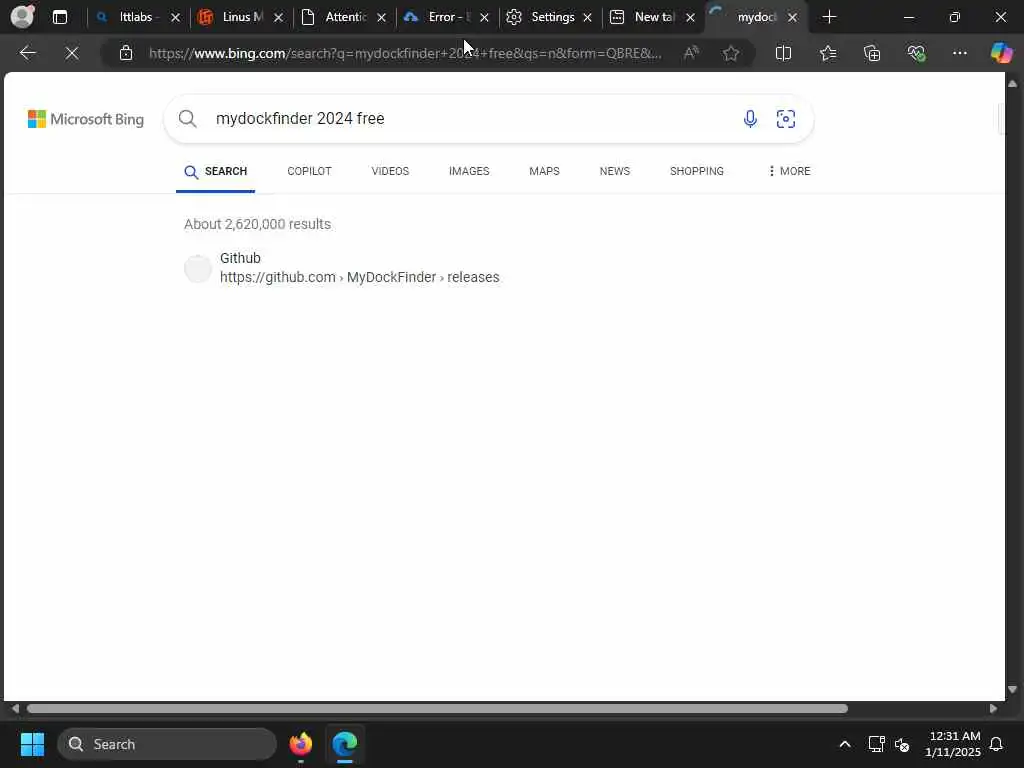Add this page to favorites star

coord(731,53)
